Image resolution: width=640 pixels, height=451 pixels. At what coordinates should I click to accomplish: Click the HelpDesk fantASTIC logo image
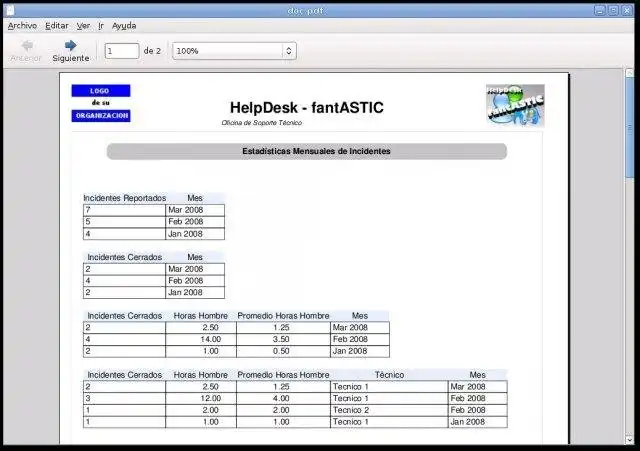point(515,105)
